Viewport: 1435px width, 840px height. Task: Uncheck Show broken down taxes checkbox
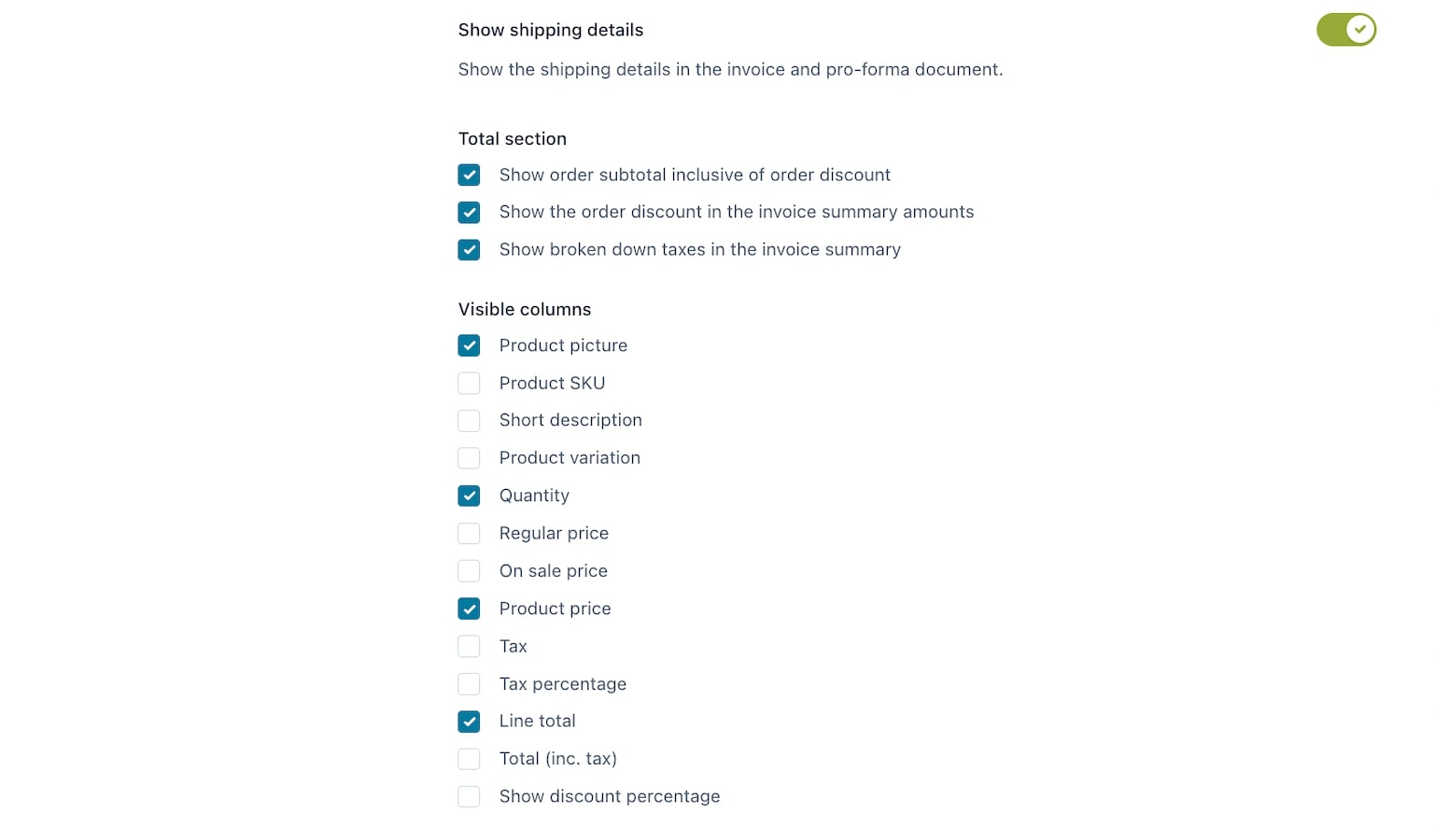click(469, 250)
